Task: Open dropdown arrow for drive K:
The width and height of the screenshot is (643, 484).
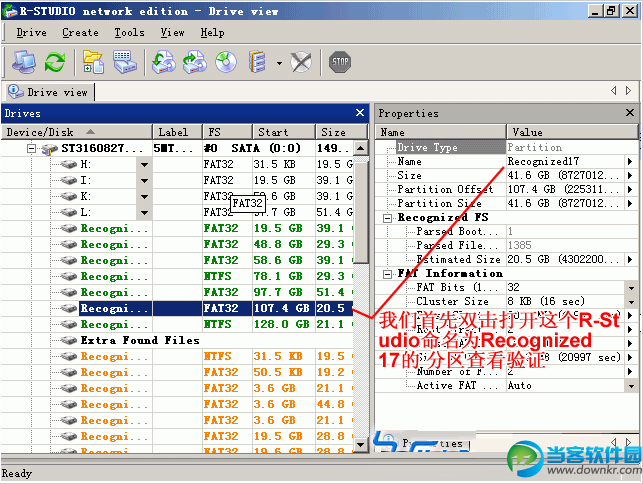Action: (x=144, y=196)
